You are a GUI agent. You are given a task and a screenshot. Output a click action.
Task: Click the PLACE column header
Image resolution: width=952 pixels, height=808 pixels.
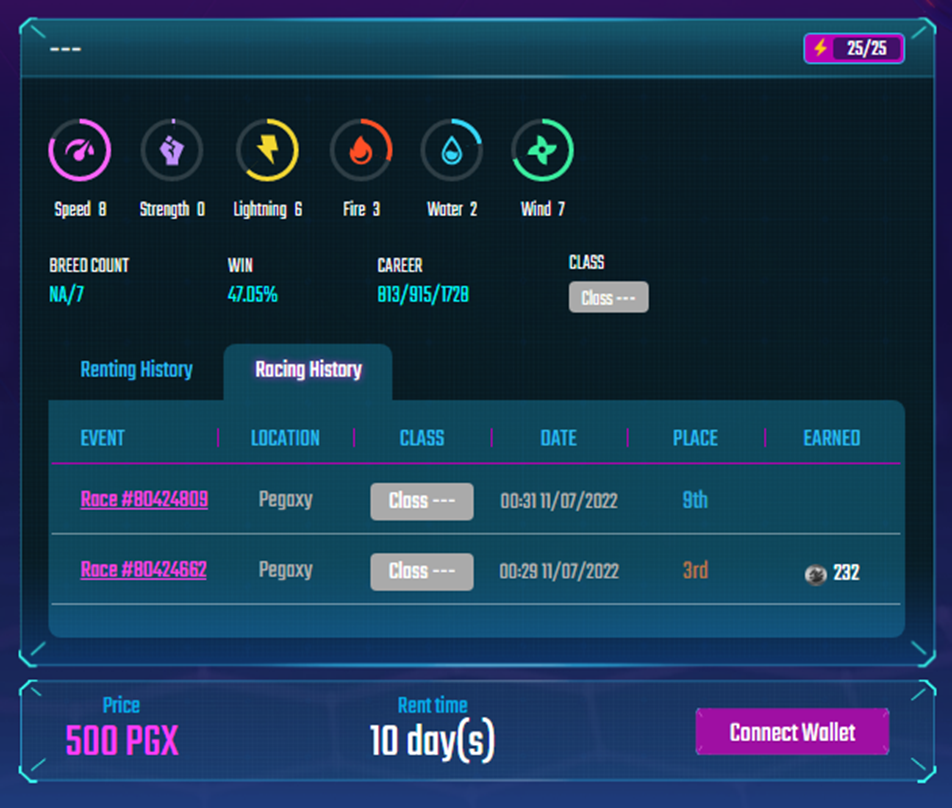[695, 438]
